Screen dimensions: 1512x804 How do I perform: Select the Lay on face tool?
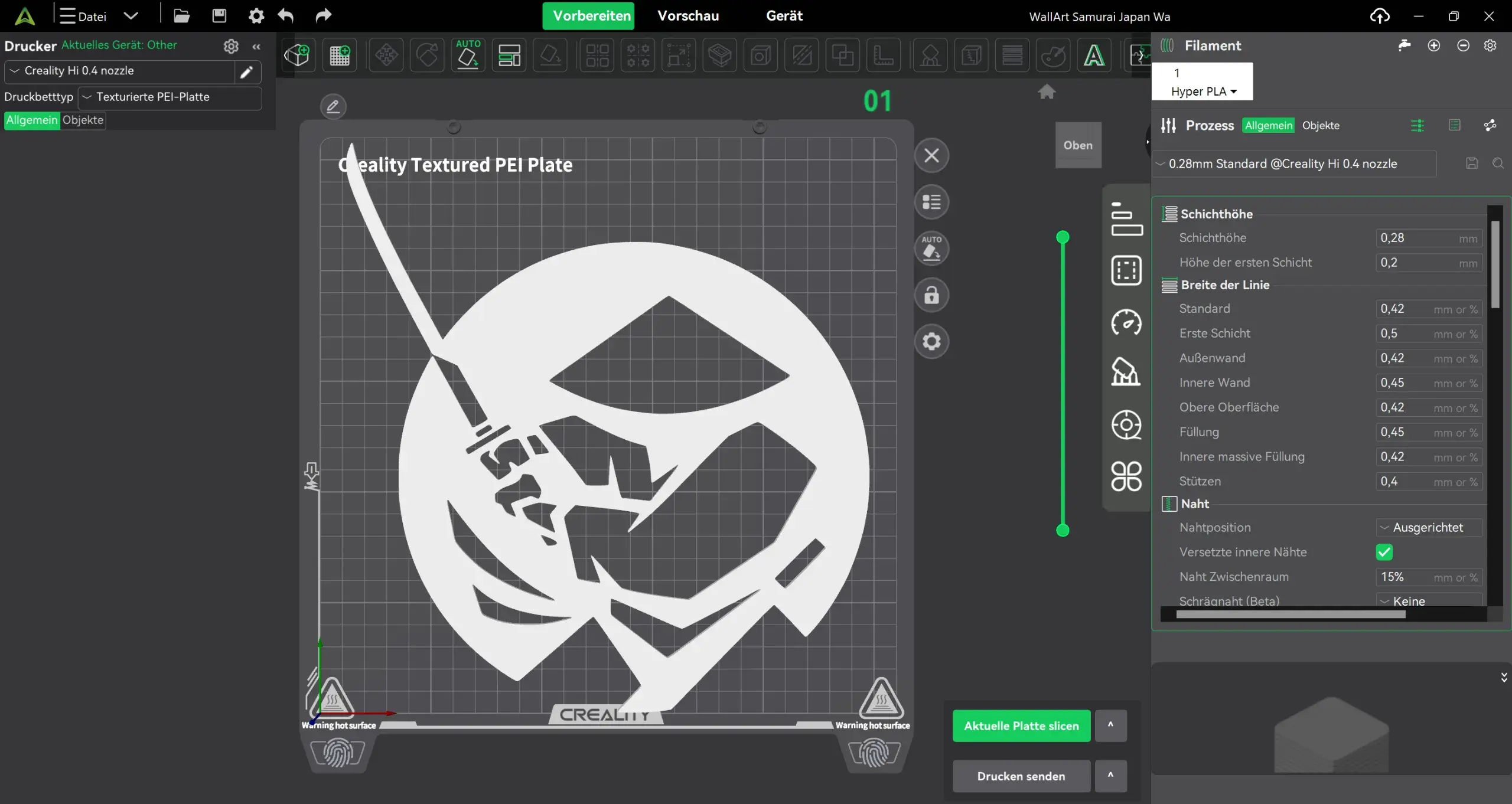(550, 55)
